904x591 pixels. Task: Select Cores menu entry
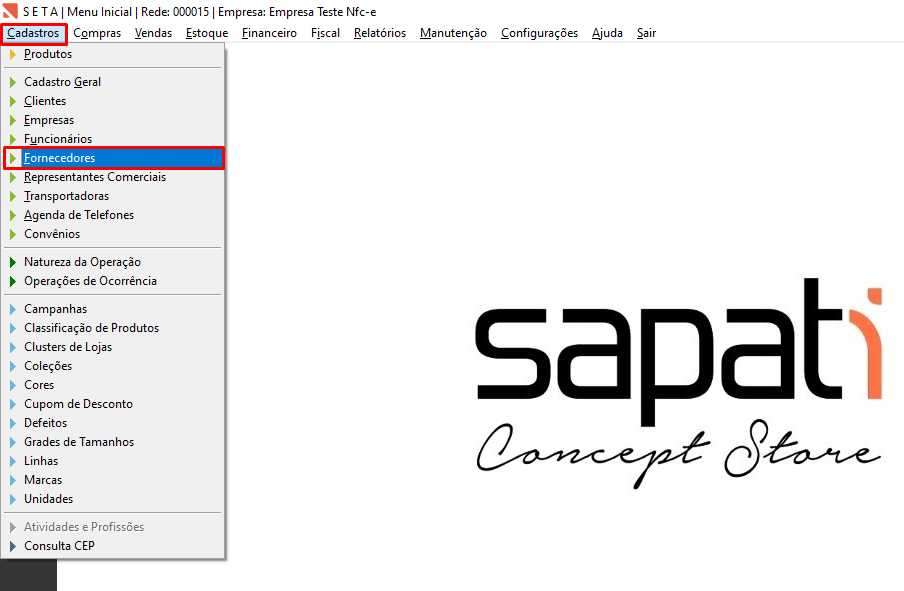click(113, 385)
